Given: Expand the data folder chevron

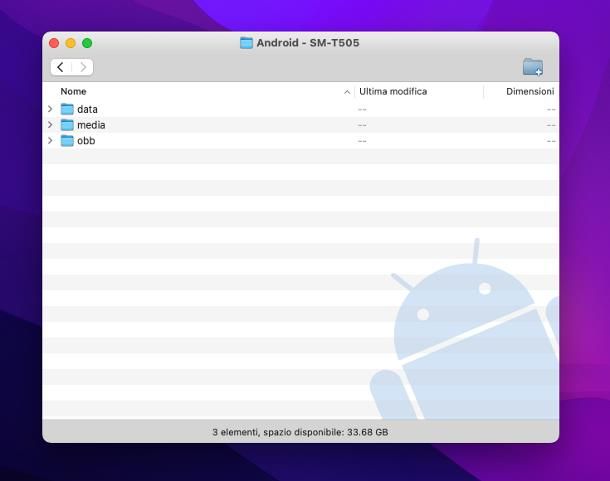Looking at the screenshot, I should tap(50, 109).
